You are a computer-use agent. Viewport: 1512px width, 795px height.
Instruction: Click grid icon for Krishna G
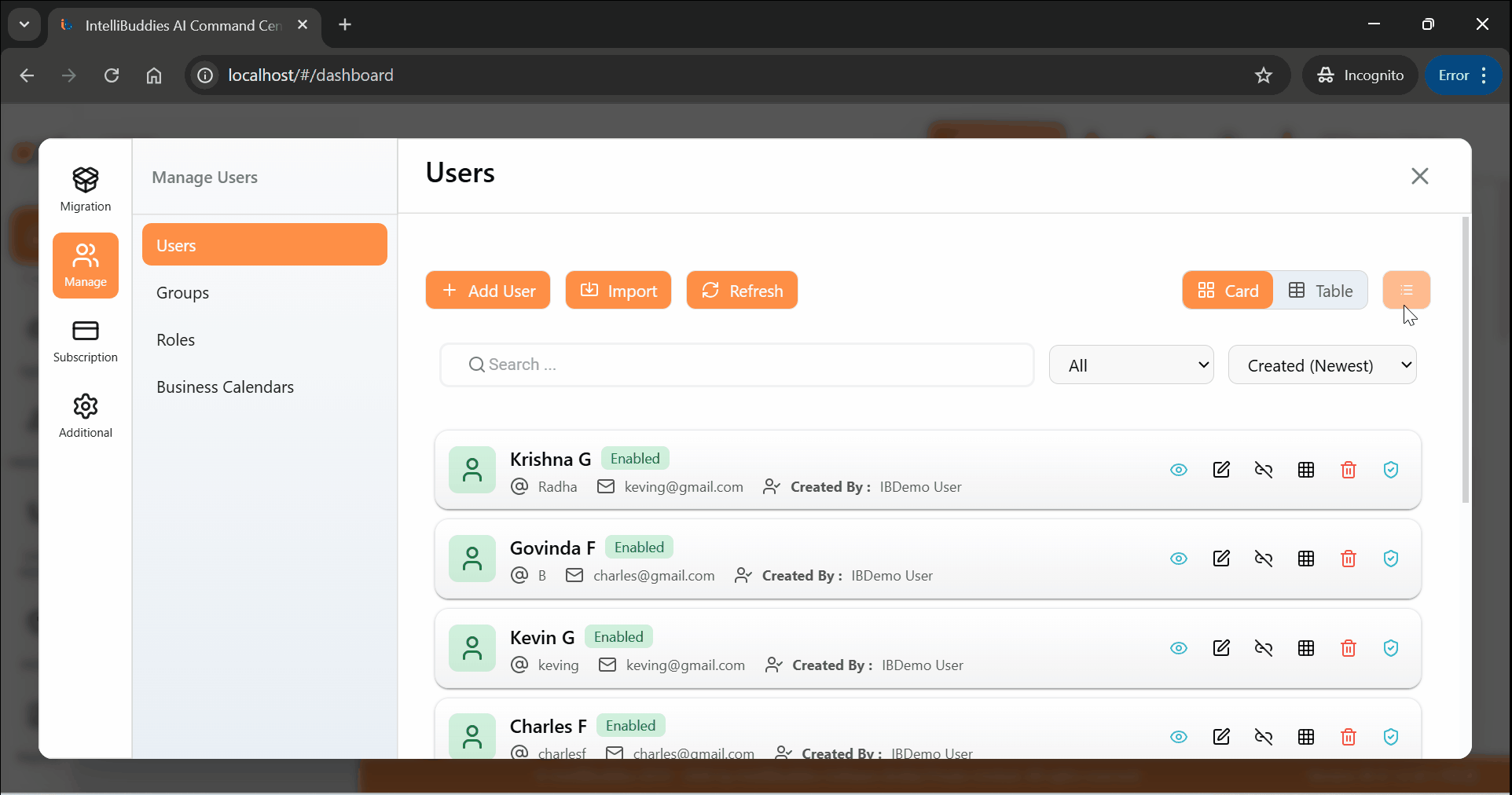(1306, 470)
